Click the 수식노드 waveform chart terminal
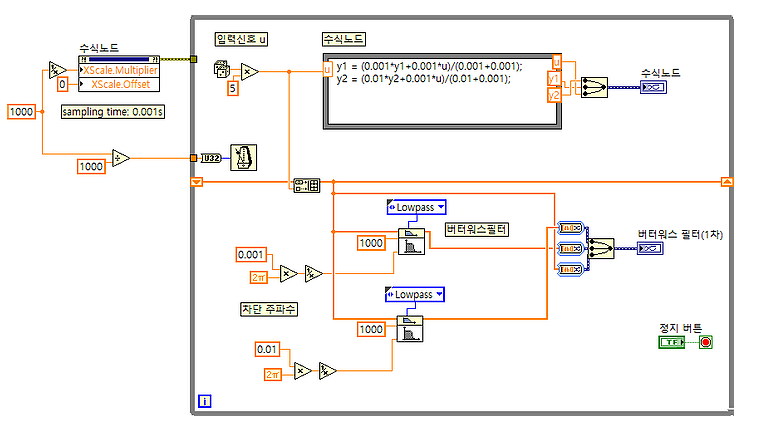The width and height of the screenshot is (769, 442). click(653, 87)
